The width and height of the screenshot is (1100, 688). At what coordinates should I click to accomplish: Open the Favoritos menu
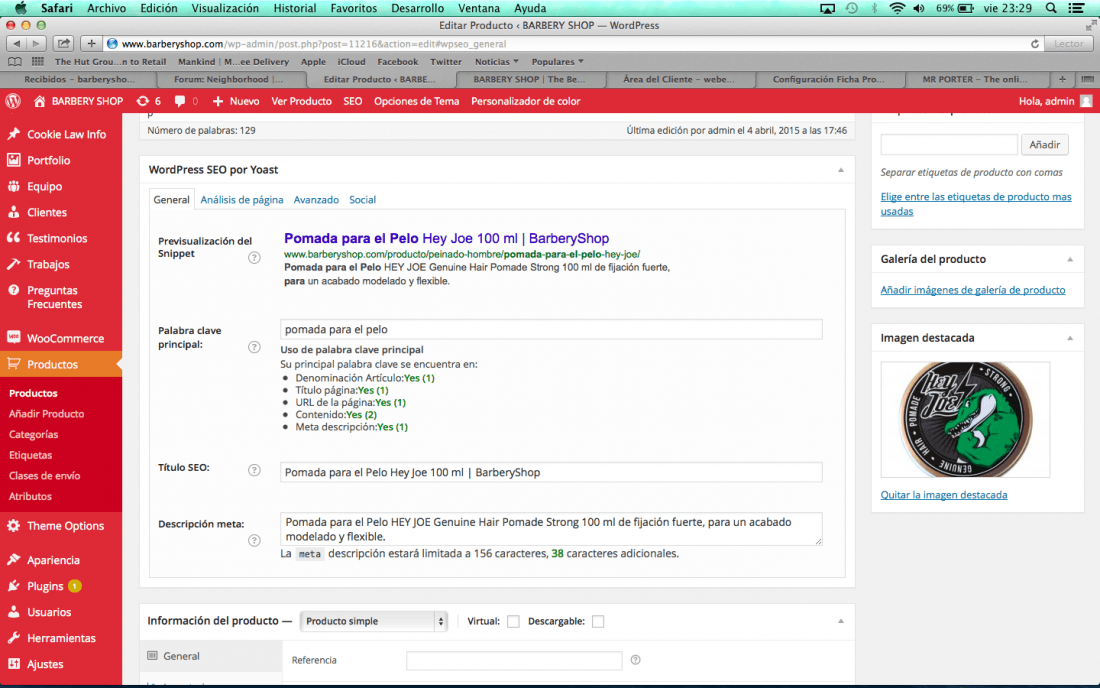tap(354, 8)
